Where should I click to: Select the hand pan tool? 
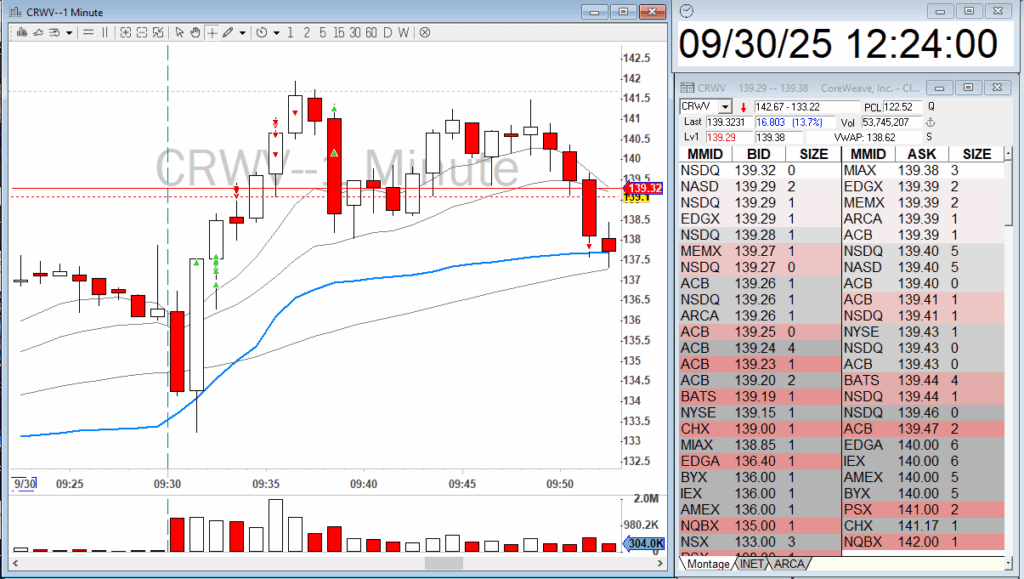click(x=196, y=32)
